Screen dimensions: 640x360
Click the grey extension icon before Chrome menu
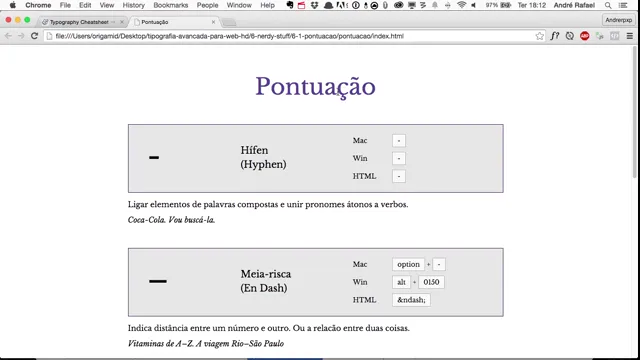point(614,36)
